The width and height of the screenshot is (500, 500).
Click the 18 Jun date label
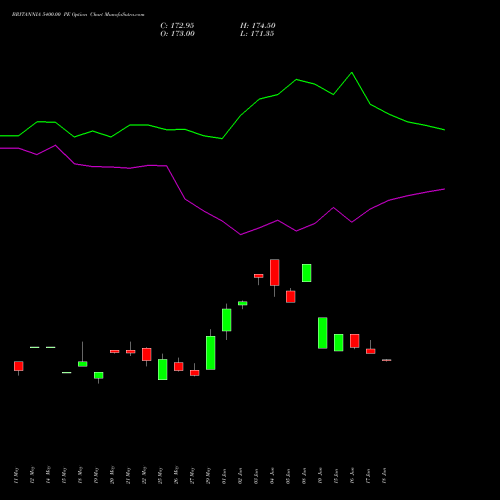point(384,476)
